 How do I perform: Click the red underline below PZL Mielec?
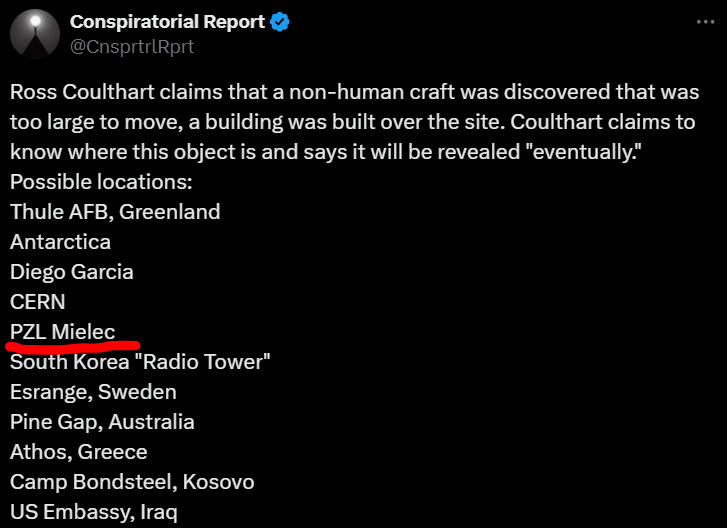pos(72,346)
